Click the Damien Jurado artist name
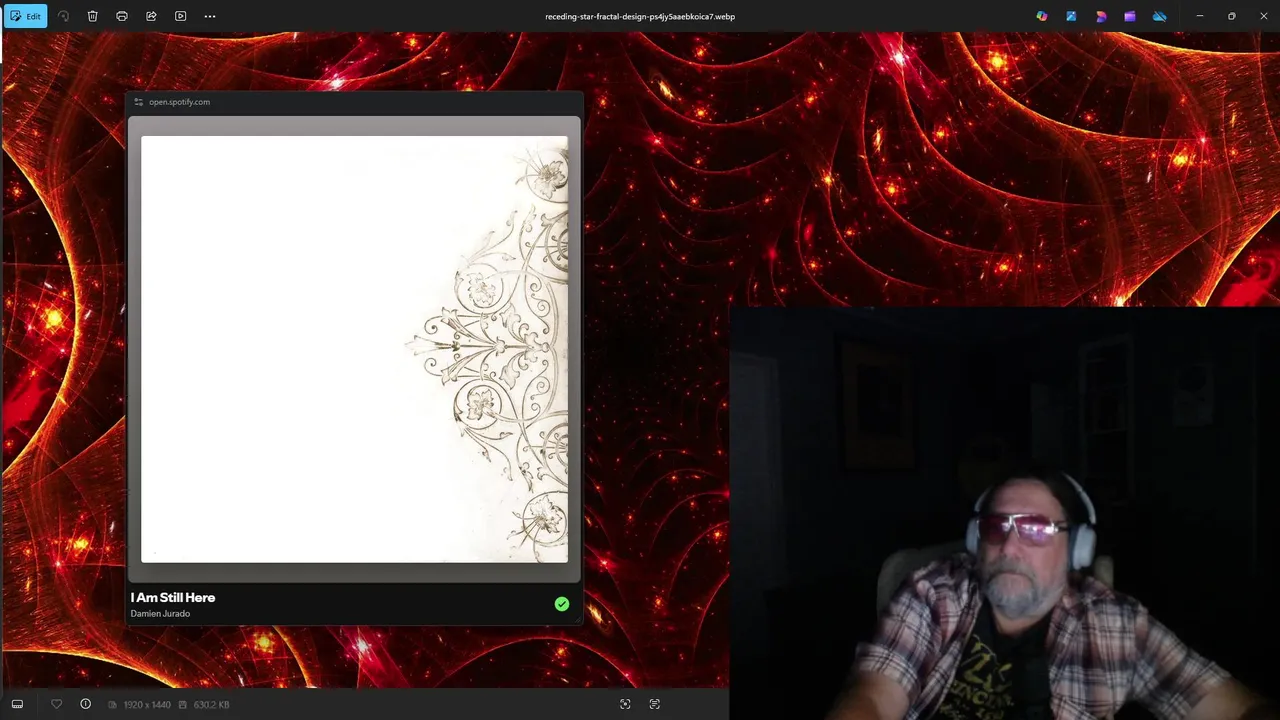This screenshot has height=720, width=1280. point(160,613)
